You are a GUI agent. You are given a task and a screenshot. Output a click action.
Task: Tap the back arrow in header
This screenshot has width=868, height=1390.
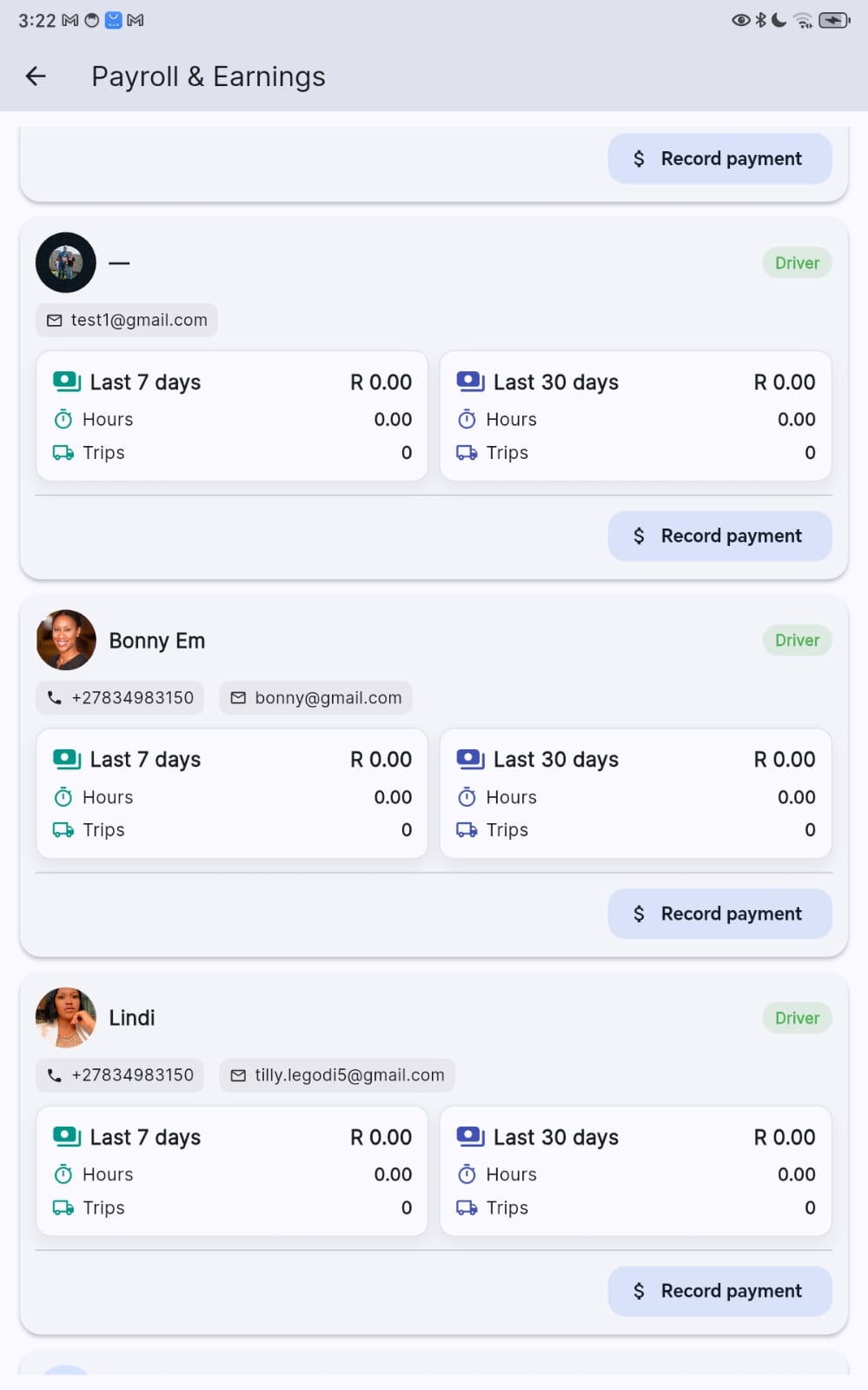[36, 76]
